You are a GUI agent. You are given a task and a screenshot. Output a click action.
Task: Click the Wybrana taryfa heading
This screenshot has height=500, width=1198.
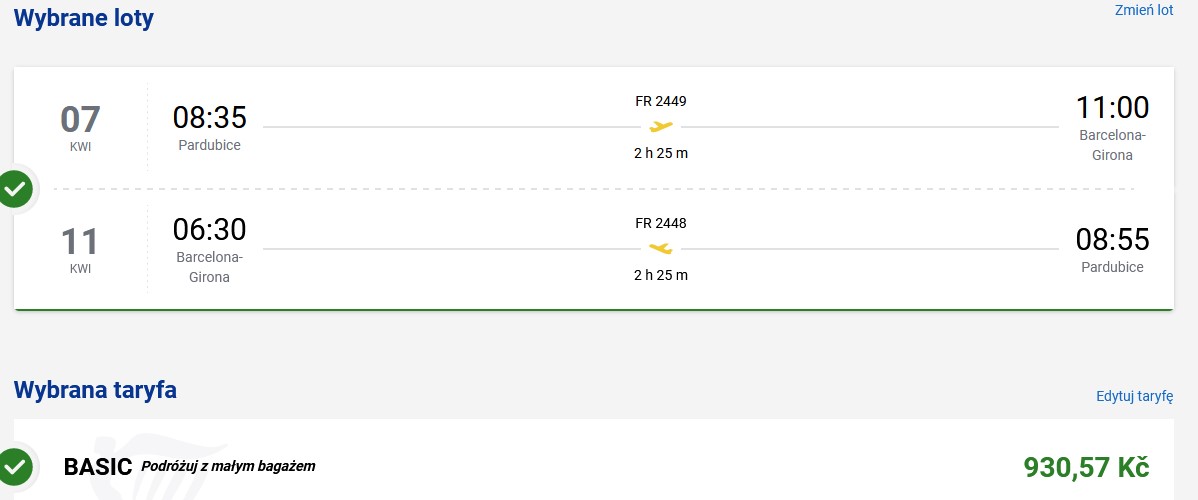(96, 390)
